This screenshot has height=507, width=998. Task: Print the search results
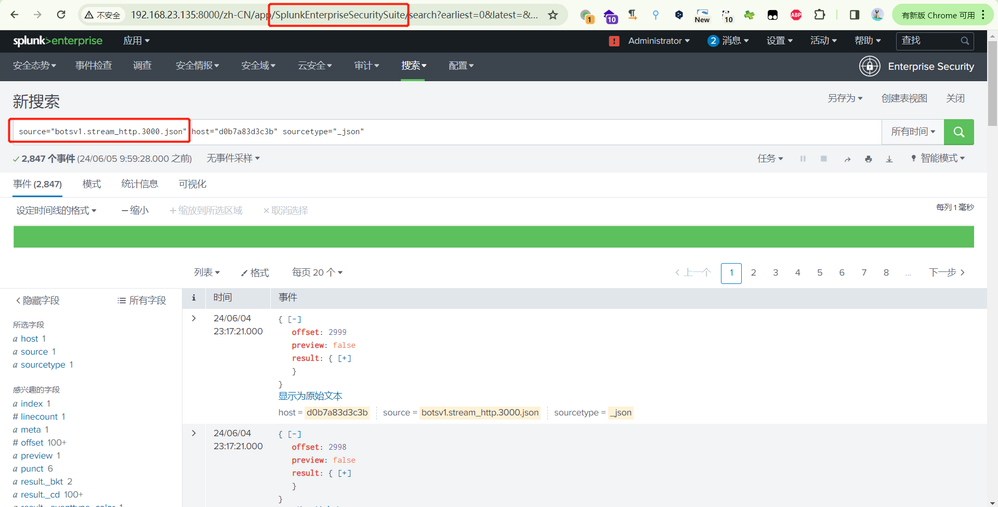tap(868, 159)
